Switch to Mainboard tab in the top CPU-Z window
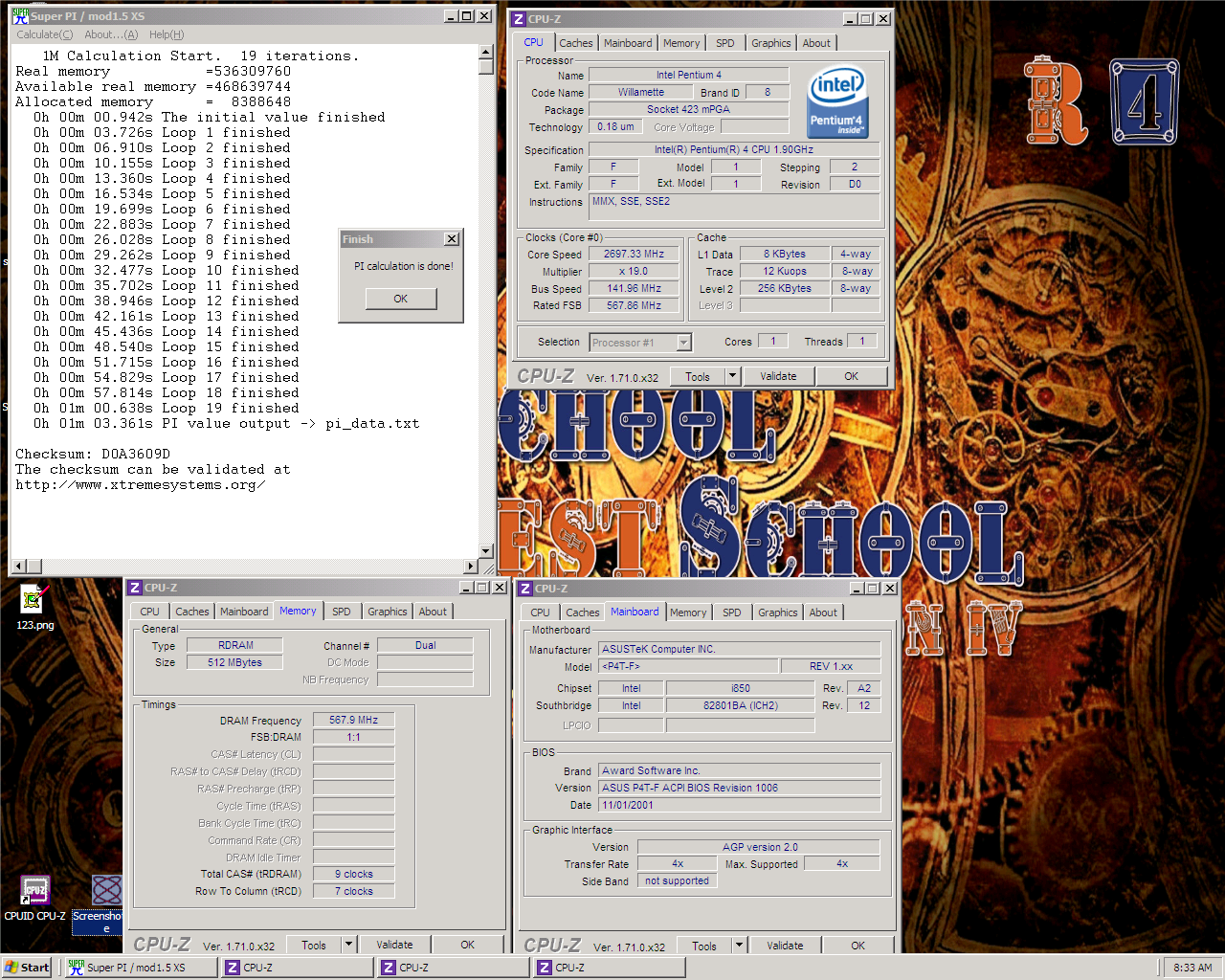 [x=628, y=43]
